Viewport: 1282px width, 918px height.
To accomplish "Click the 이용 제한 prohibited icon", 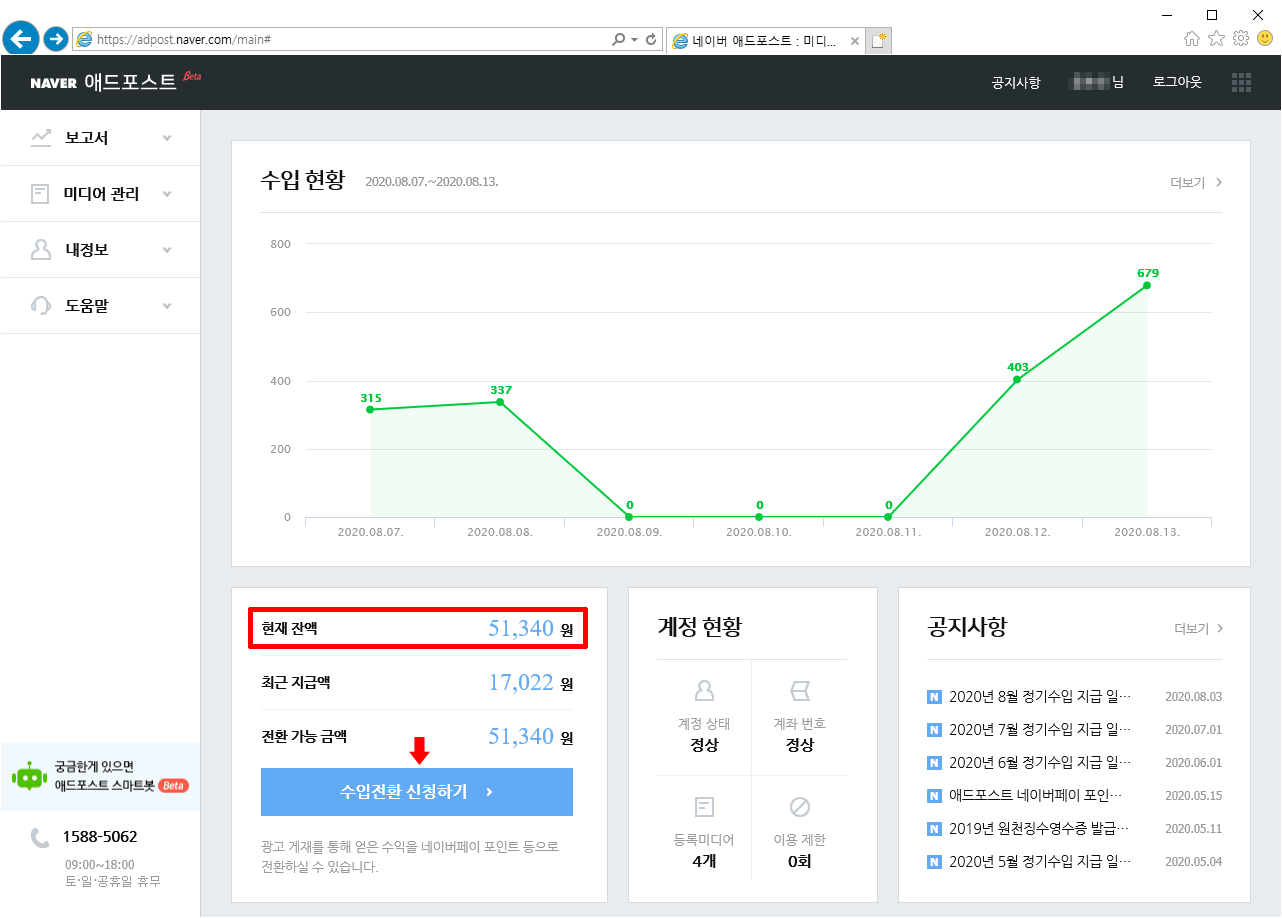I will point(800,807).
